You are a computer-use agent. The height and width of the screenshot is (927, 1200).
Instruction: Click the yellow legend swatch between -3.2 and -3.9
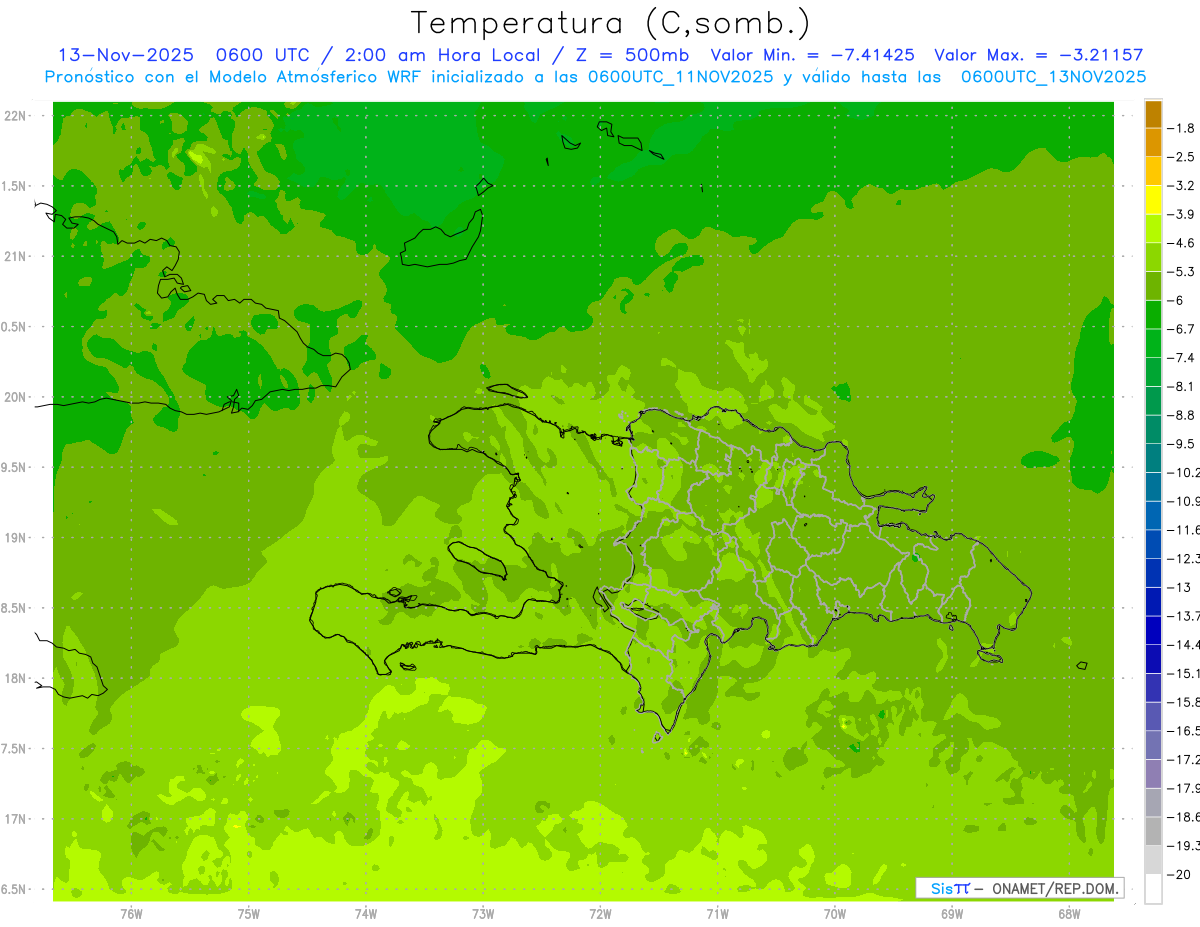click(x=1153, y=200)
